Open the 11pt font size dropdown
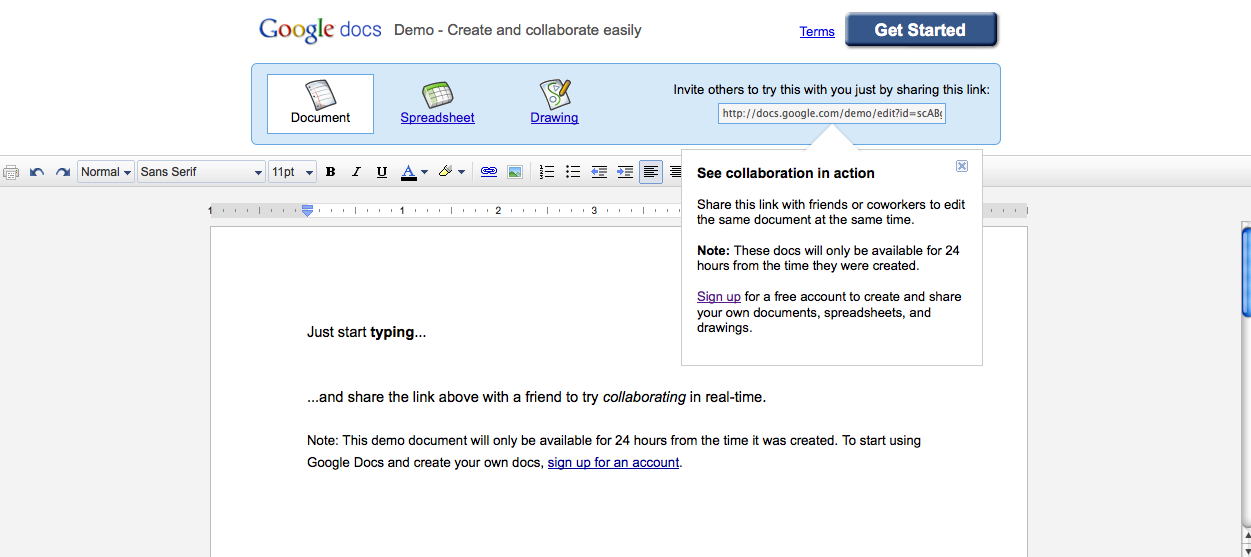This screenshot has width=1251, height=557. pos(293,172)
